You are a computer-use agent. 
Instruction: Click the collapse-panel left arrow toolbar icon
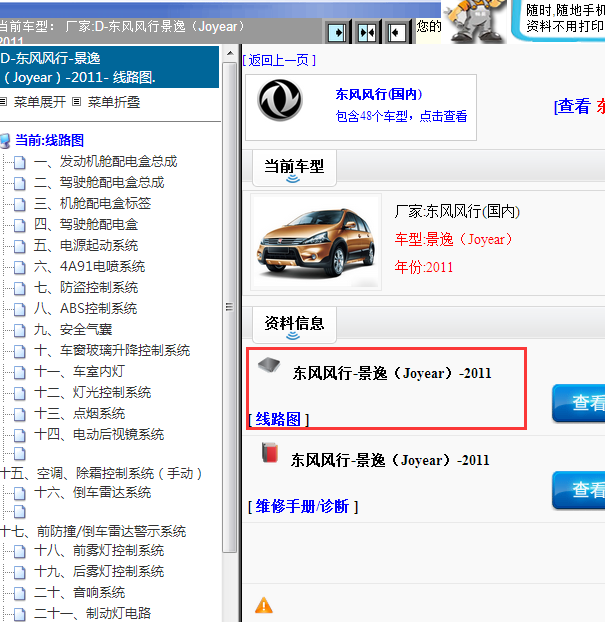point(396,33)
